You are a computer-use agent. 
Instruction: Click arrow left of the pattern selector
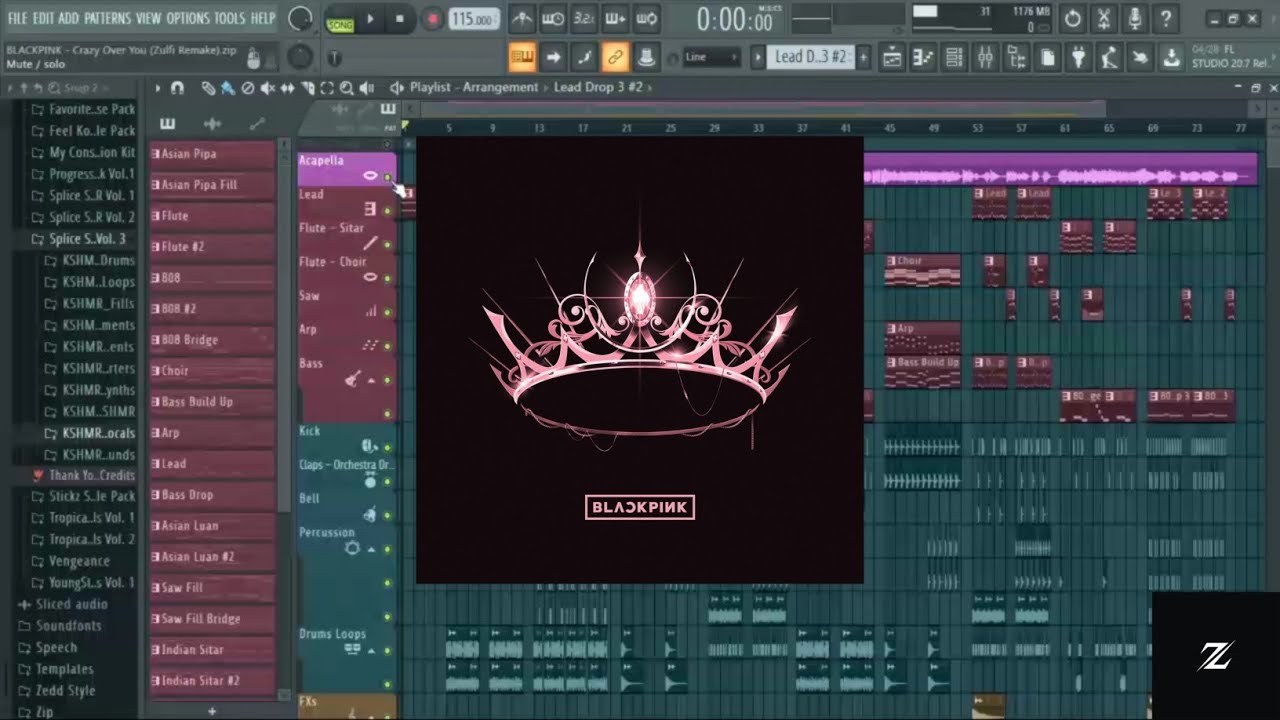pyautogui.click(x=758, y=57)
